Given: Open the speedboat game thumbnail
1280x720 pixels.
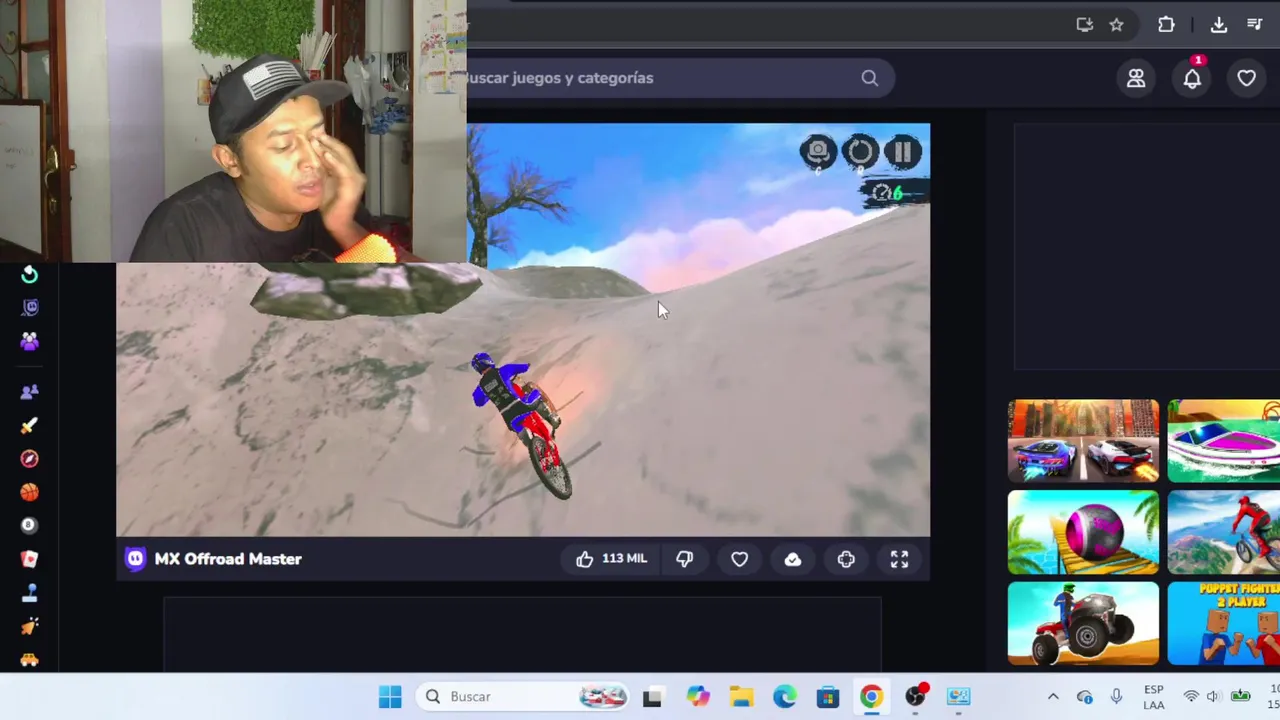Looking at the screenshot, I should (1224, 441).
